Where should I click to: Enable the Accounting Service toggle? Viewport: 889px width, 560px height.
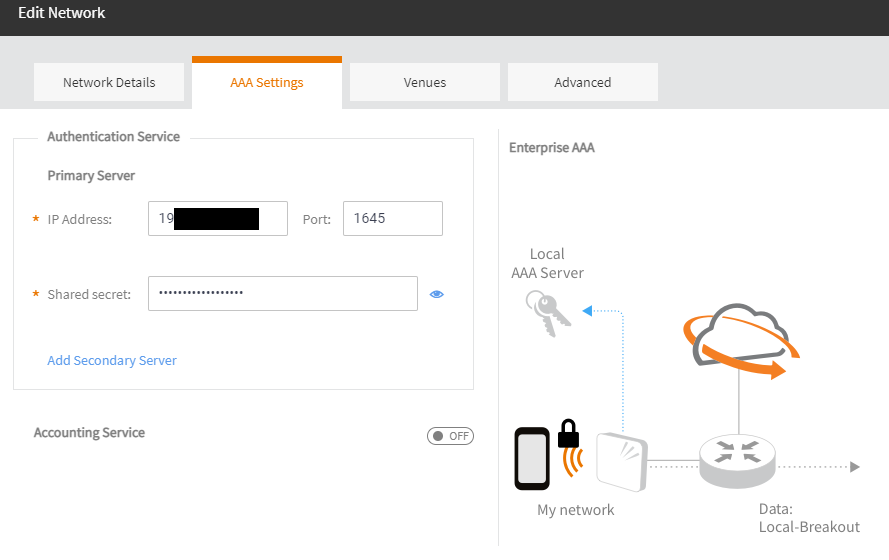point(450,436)
